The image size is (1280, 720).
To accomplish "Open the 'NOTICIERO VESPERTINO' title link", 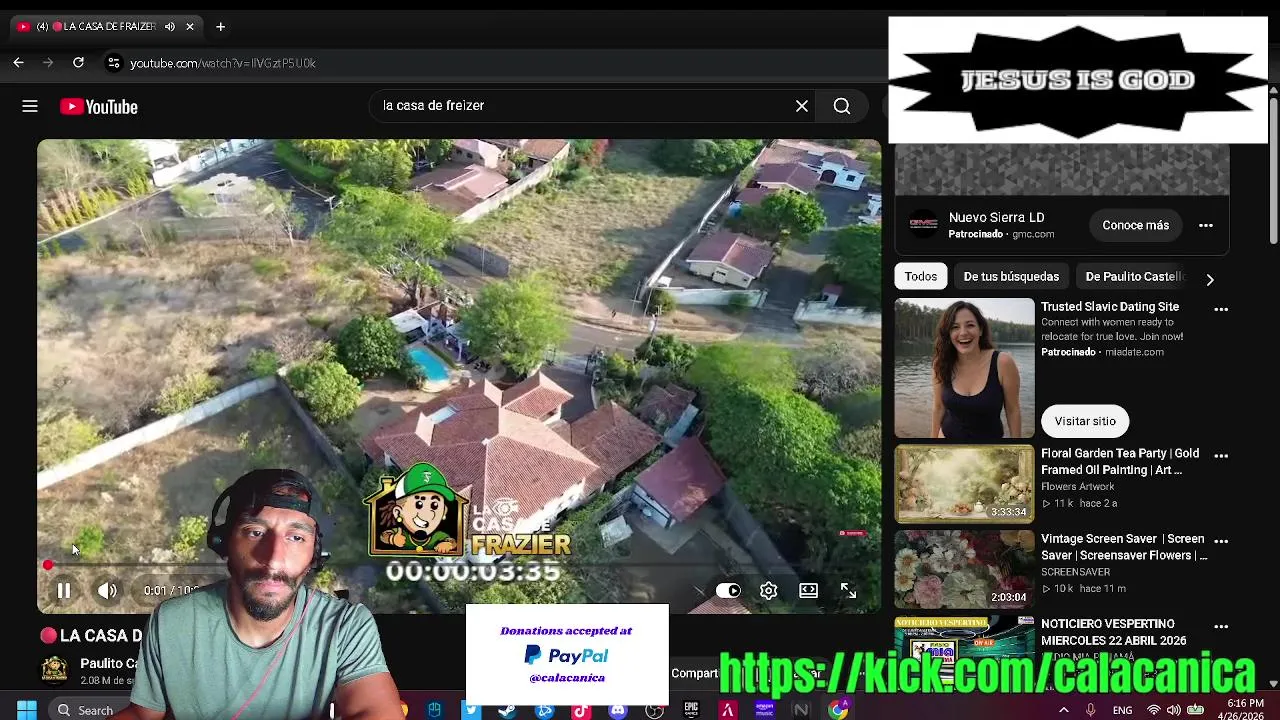I will (1114, 632).
